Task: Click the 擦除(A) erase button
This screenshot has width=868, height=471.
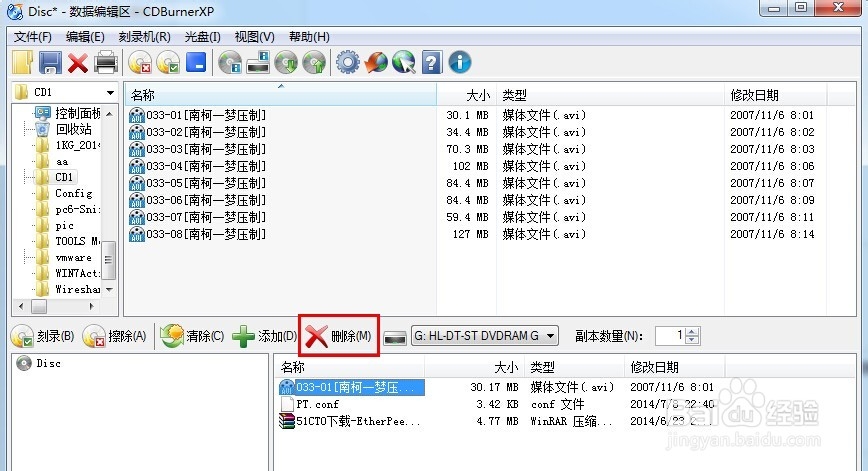Action: click(x=115, y=336)
